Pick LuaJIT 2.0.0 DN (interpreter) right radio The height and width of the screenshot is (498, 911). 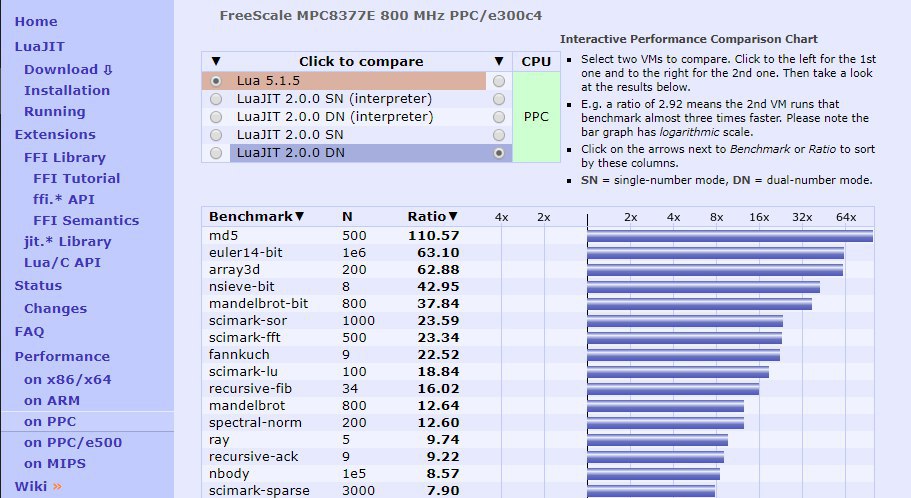point(498,117)
